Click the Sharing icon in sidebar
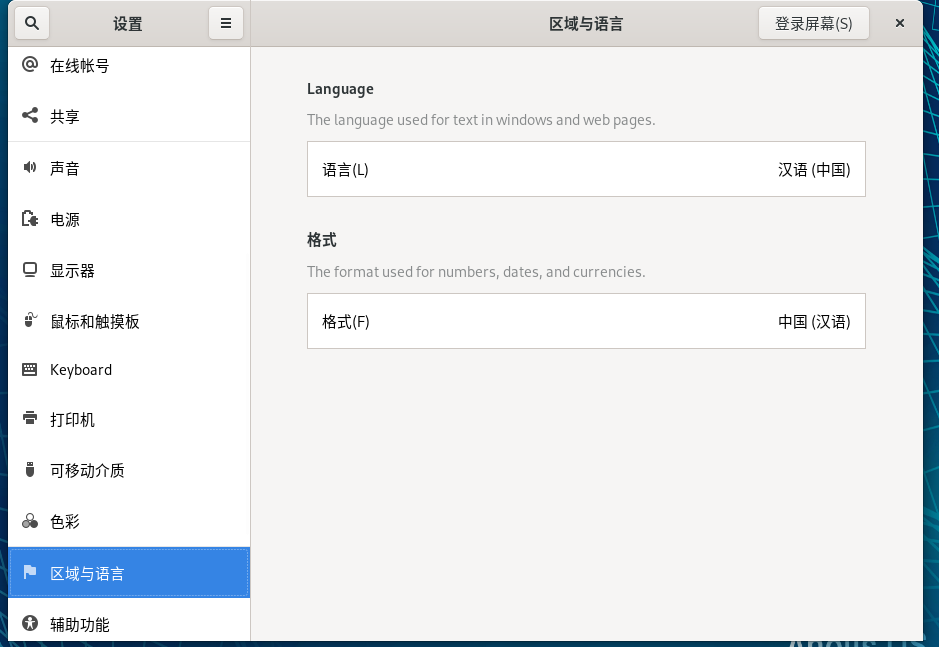The width and height of the screenshot is (939, 647). tap(30, 116)
